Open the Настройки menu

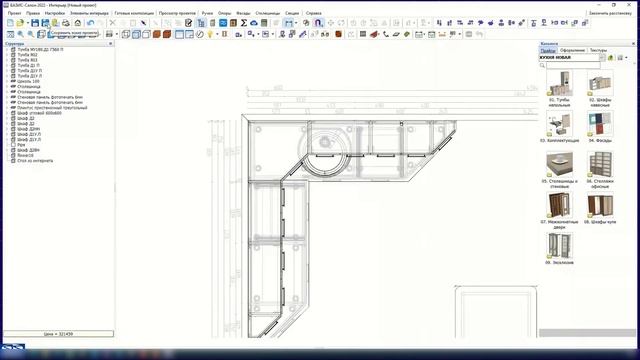[x=55, y=13]
